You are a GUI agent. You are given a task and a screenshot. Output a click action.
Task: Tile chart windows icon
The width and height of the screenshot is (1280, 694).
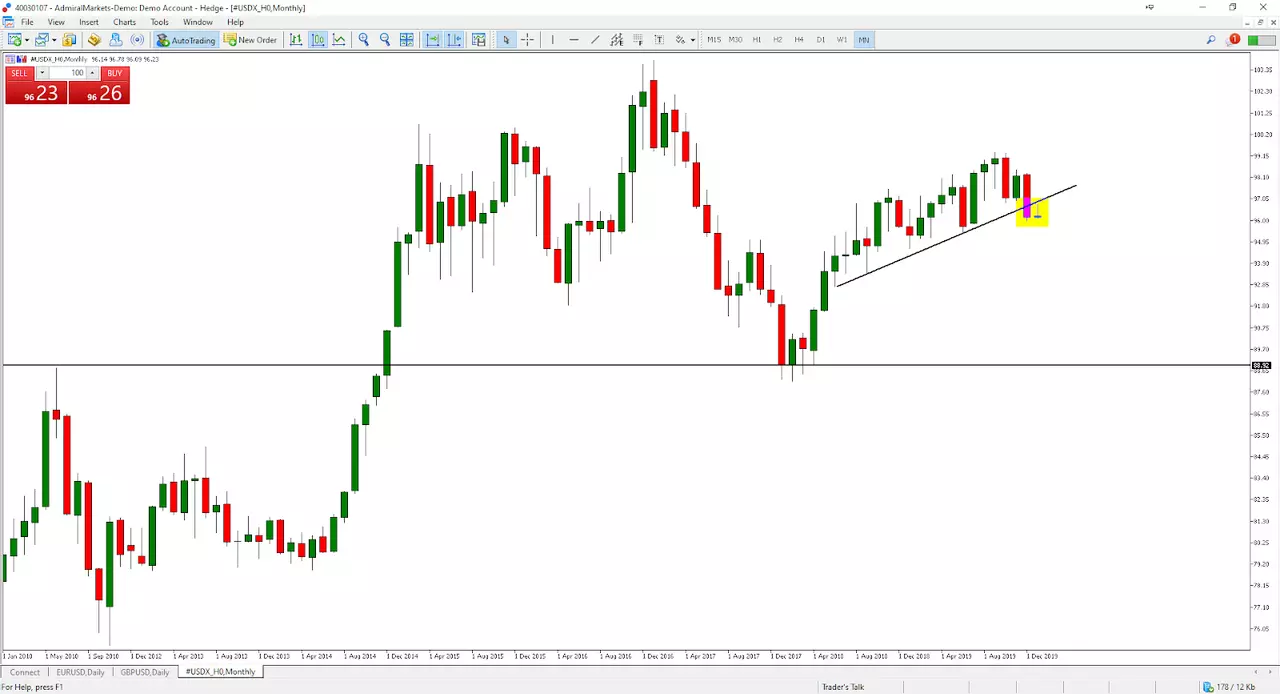point(407,40)
